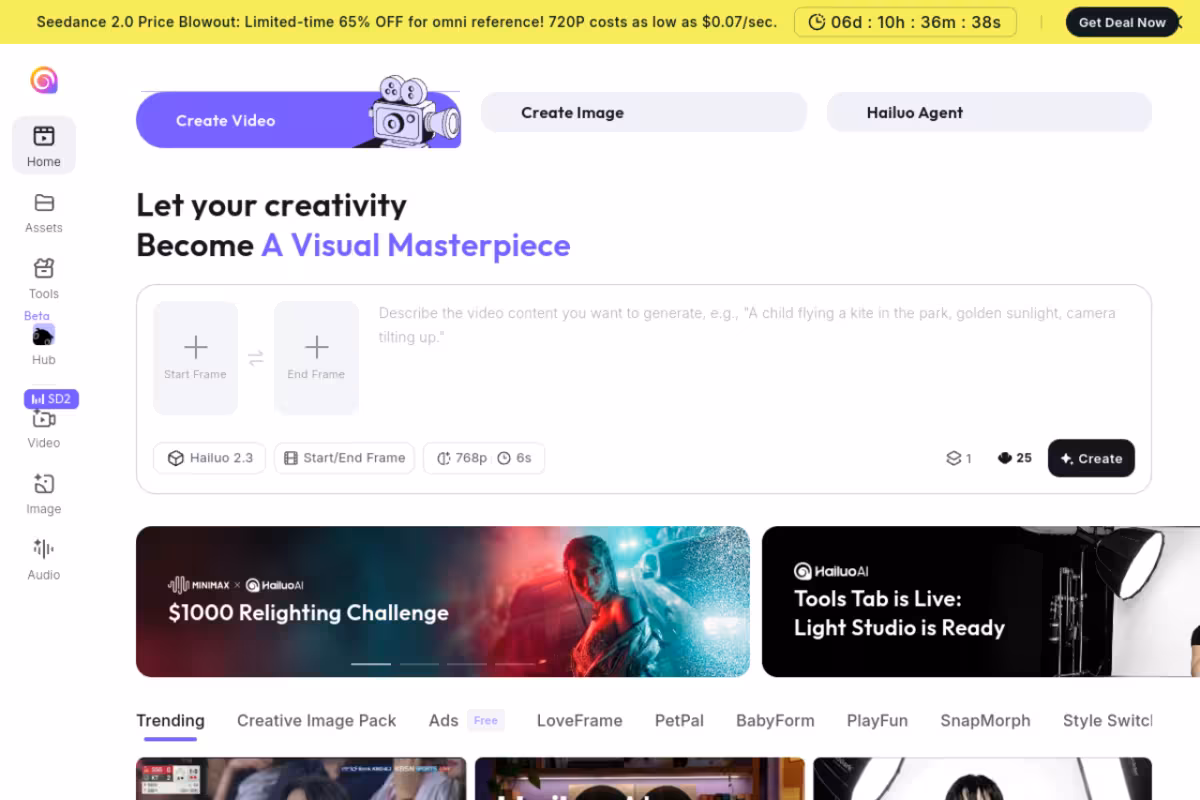The image size is (1200, 800).
Task: Open the Video sidebar section
Action: tap(44, 429)
